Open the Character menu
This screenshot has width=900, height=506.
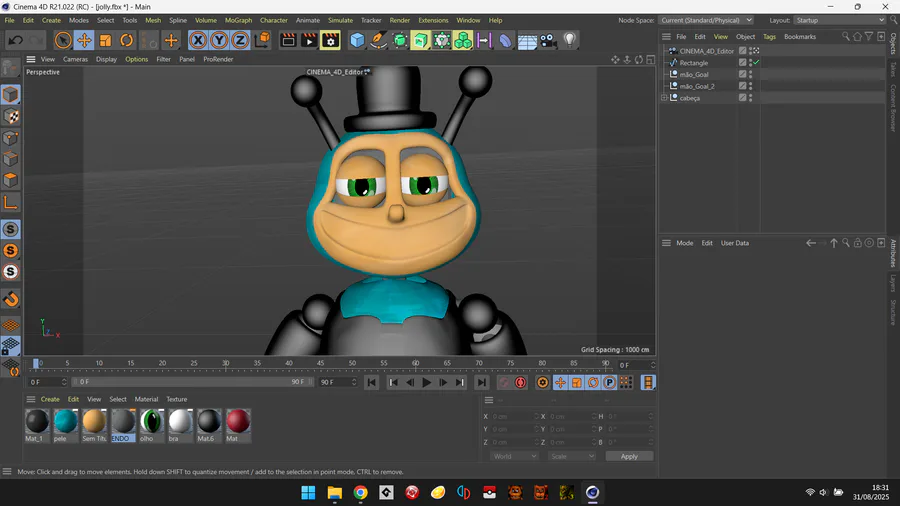274,20
